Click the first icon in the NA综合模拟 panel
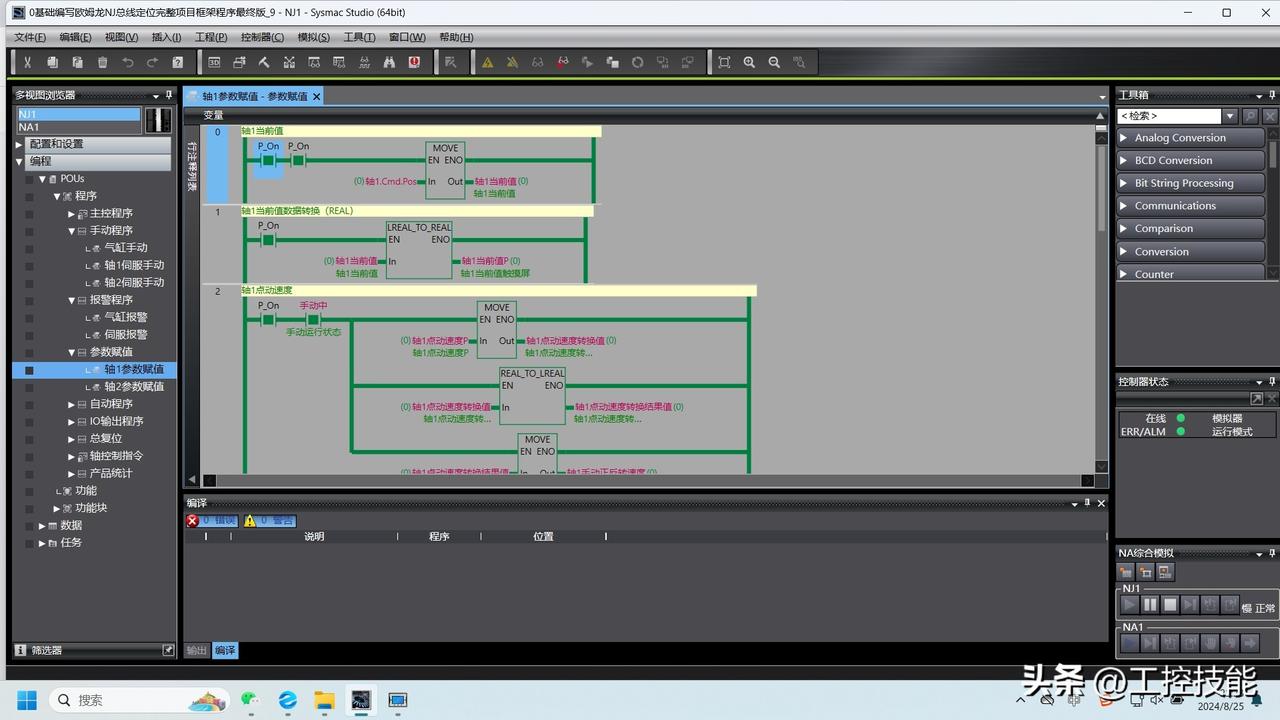 pyautogui.click(x=1126, y=572)
